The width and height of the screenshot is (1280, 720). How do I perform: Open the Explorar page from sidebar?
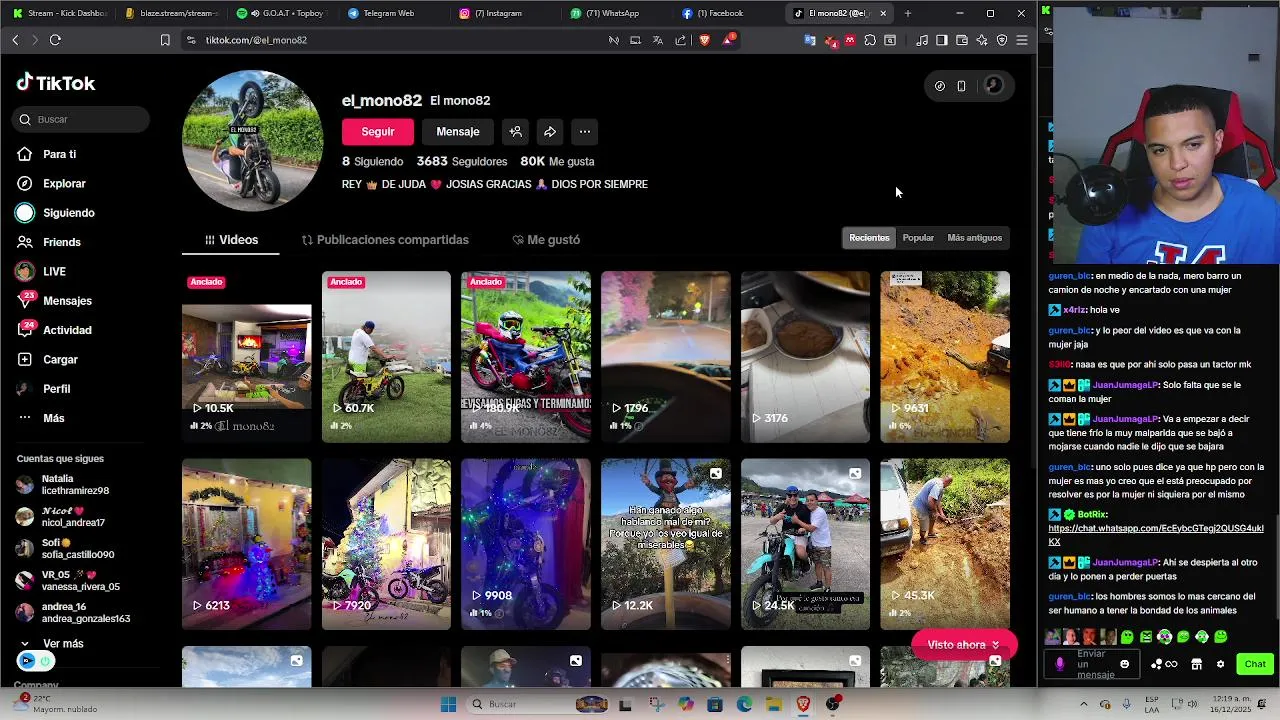coord(52,184)
